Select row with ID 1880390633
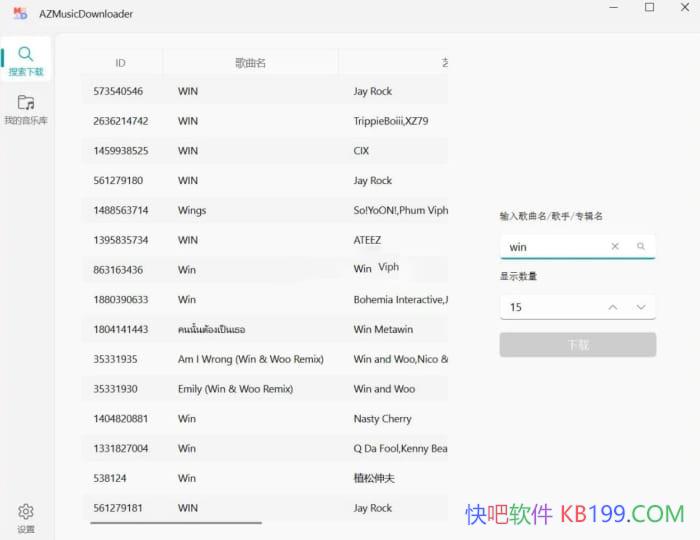 click(265, 299)
